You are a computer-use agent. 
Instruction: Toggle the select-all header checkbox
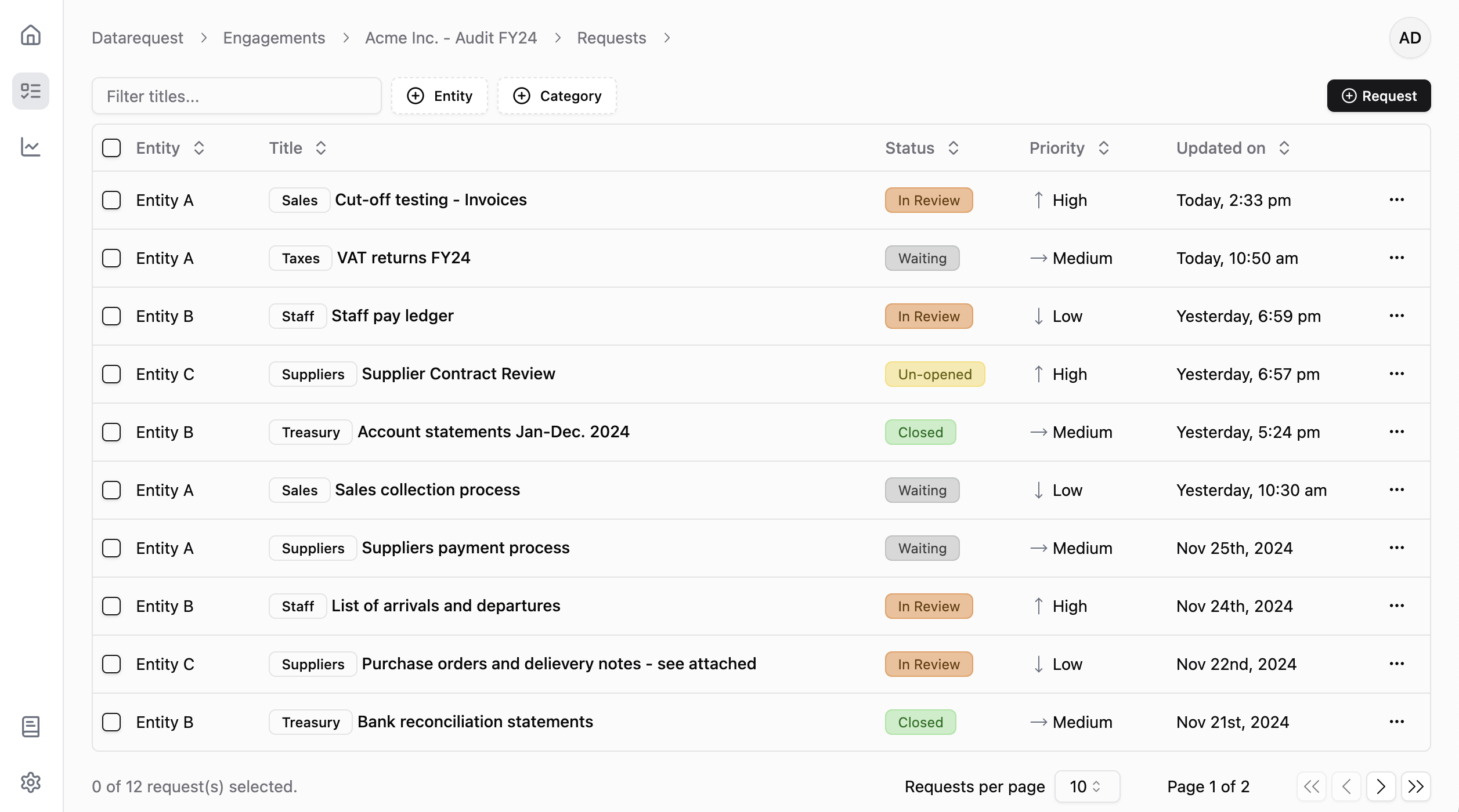pyautogui.click(x=111, y=148)
